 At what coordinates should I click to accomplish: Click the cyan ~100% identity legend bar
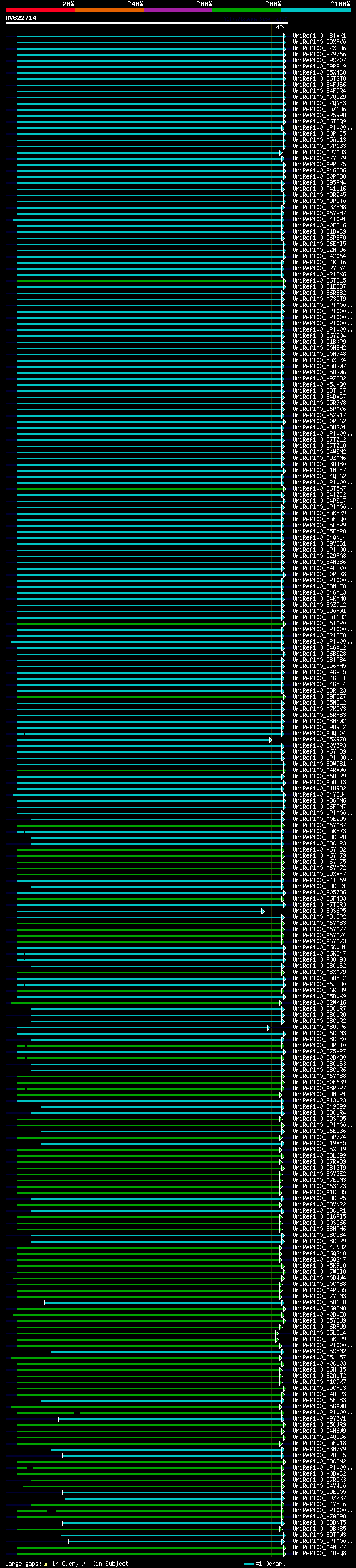(x=317, y=10)
